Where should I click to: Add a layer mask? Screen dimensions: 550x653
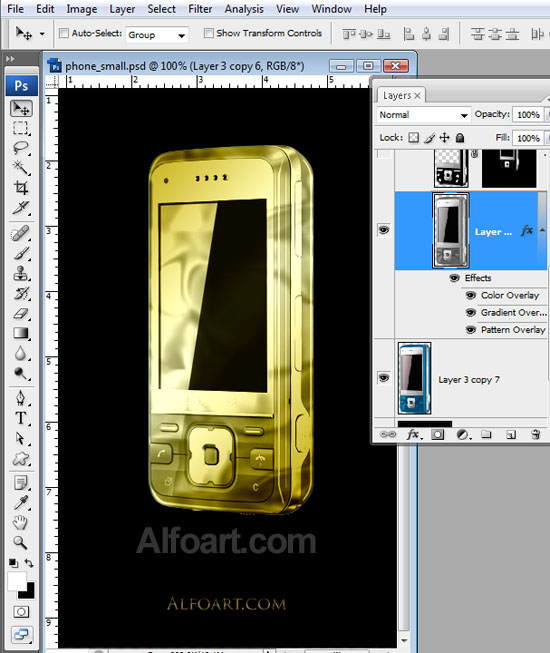437,435
